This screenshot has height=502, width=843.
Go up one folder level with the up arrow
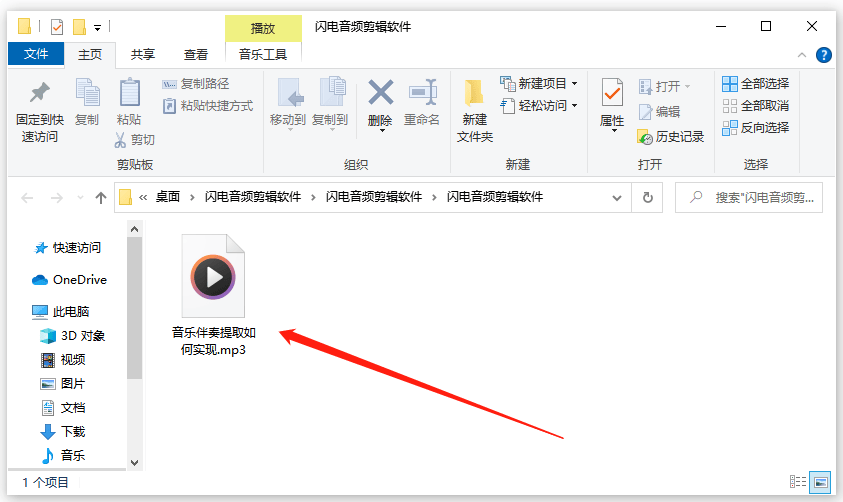pos(101,198)
